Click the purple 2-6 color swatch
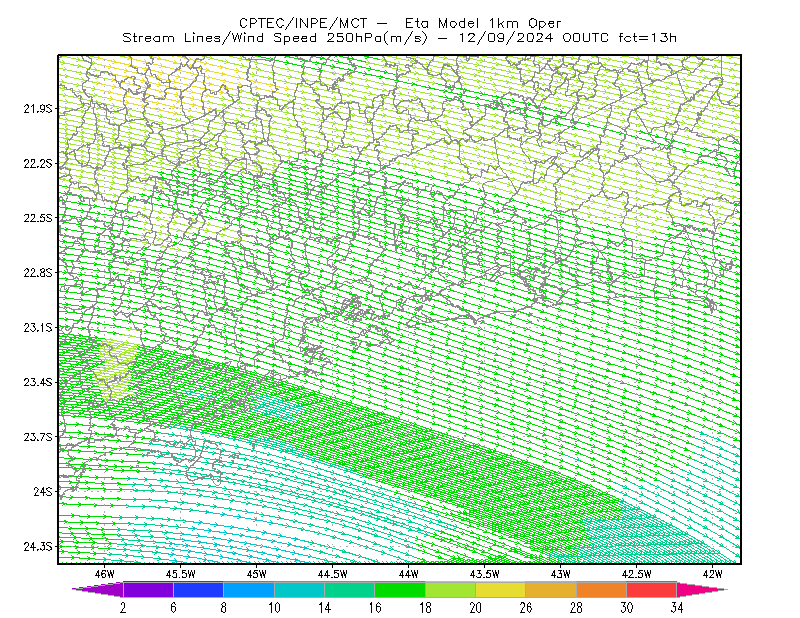This screenshot has width=800, height=618. click(148, 589)
